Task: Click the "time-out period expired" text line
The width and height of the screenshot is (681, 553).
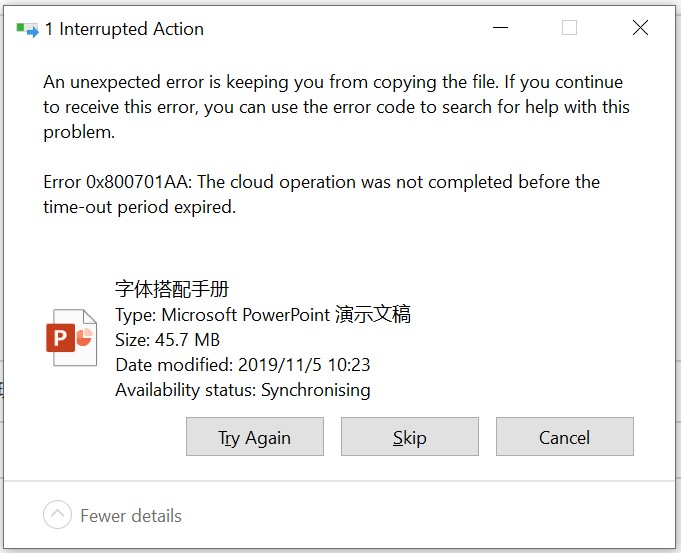Action: coord(139,207)
